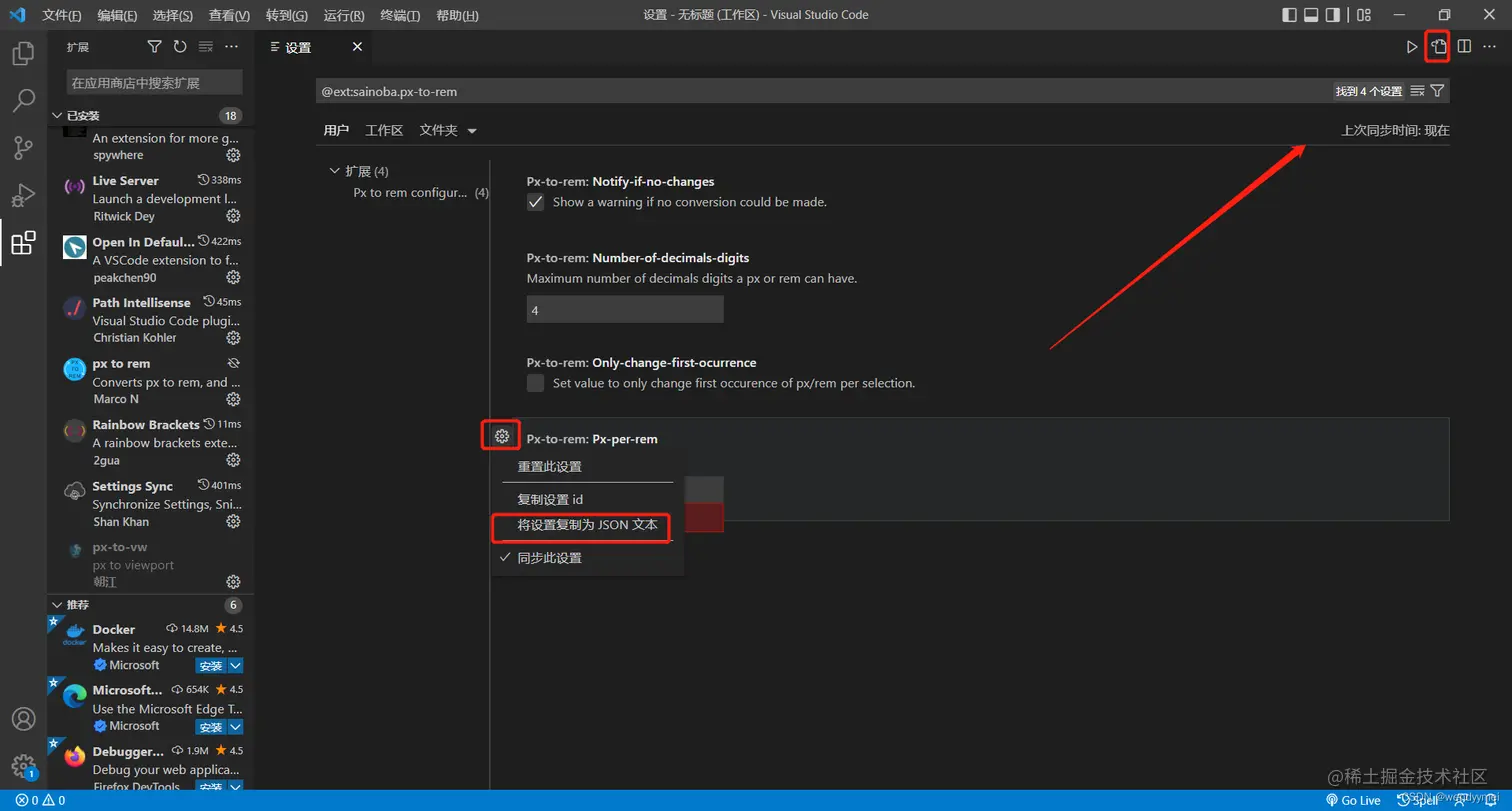Click Go Live in the status bar
This screenshot has width=1512, height=811.
point(1353,801)
